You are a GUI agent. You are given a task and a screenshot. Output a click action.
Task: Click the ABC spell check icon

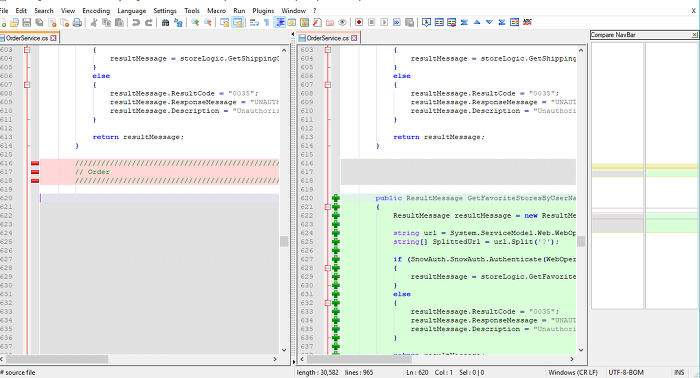coord(527,22)
